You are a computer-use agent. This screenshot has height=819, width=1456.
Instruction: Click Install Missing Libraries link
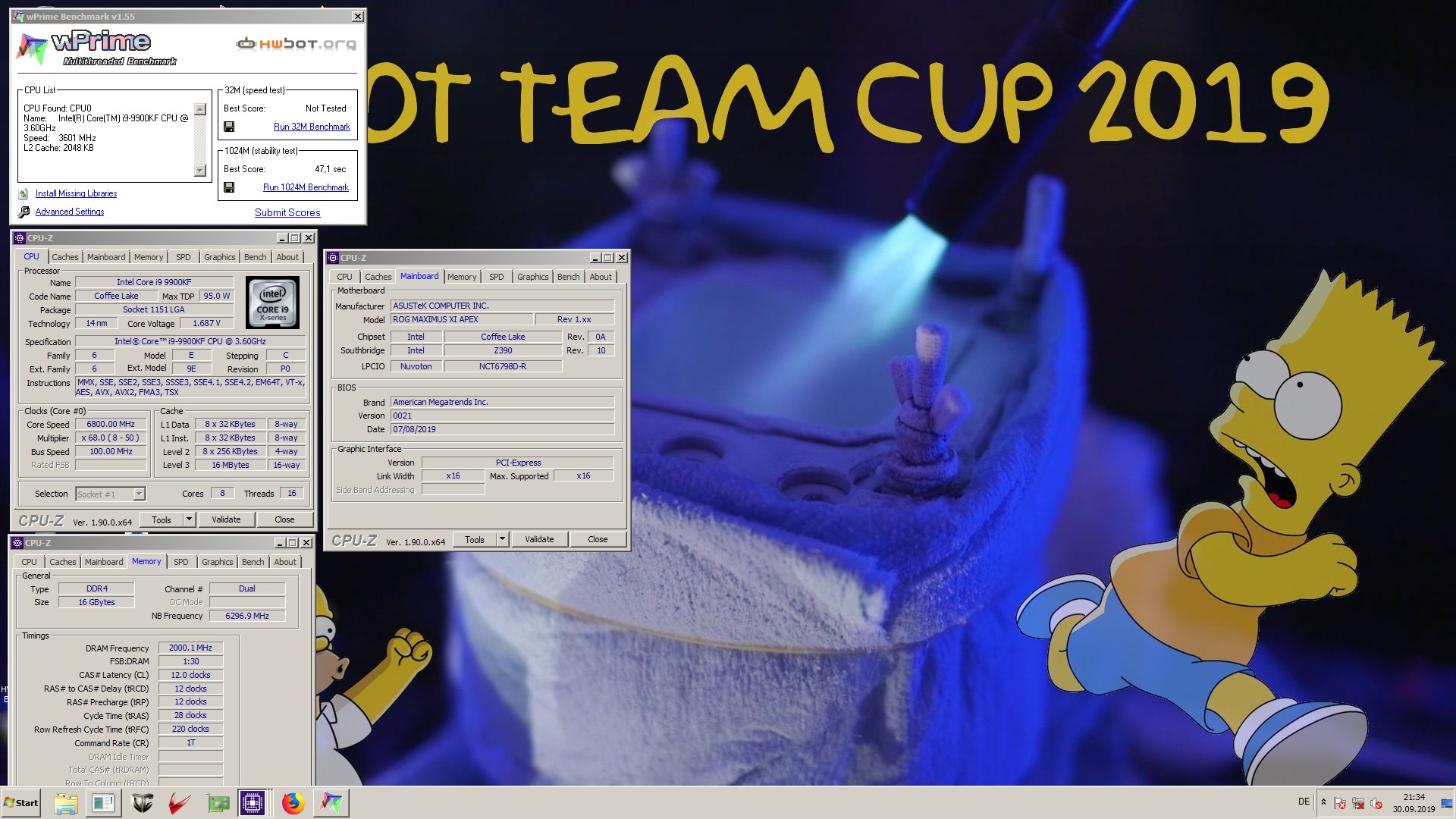click(76, 194)
